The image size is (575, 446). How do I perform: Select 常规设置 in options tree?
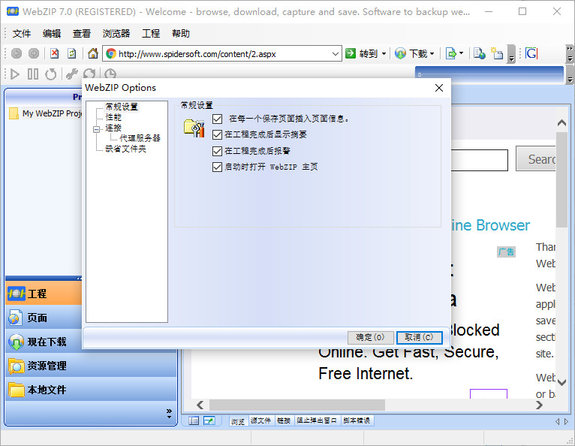pyautogui.click(x=121, y=107)
